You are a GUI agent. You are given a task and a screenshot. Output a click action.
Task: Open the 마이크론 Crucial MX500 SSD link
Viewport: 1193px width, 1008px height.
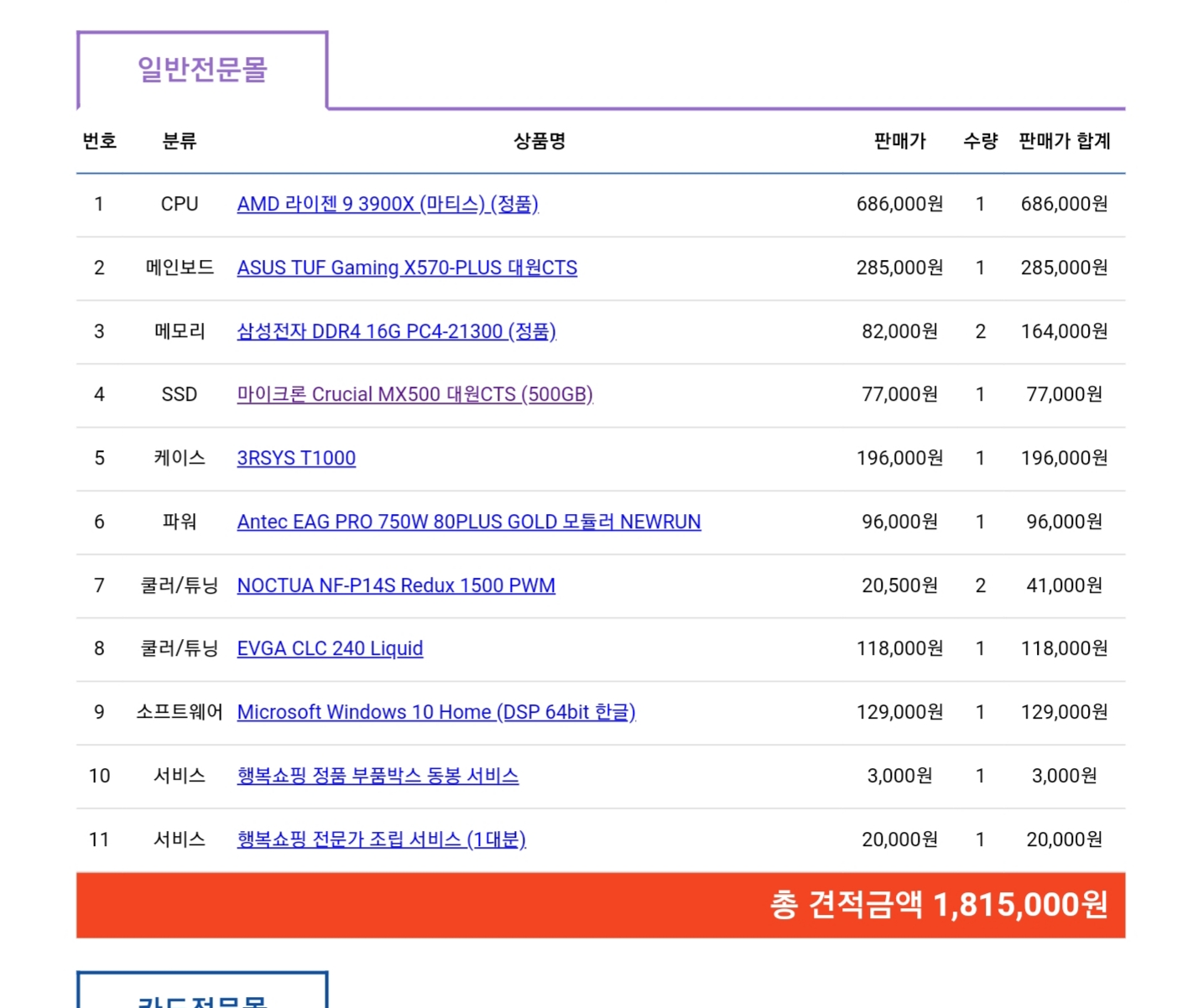(414, 394)
